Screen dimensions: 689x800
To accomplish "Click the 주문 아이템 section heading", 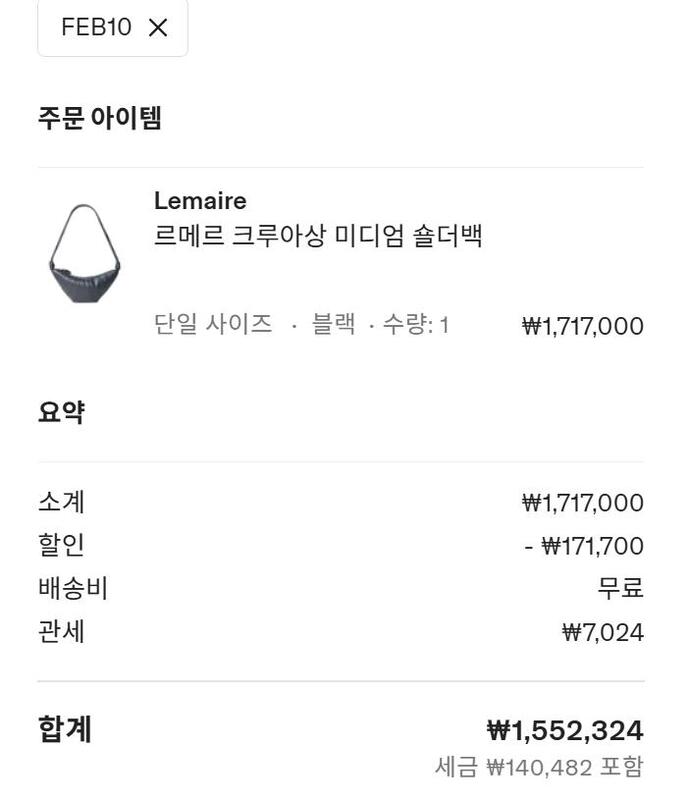I will (100, 118).
